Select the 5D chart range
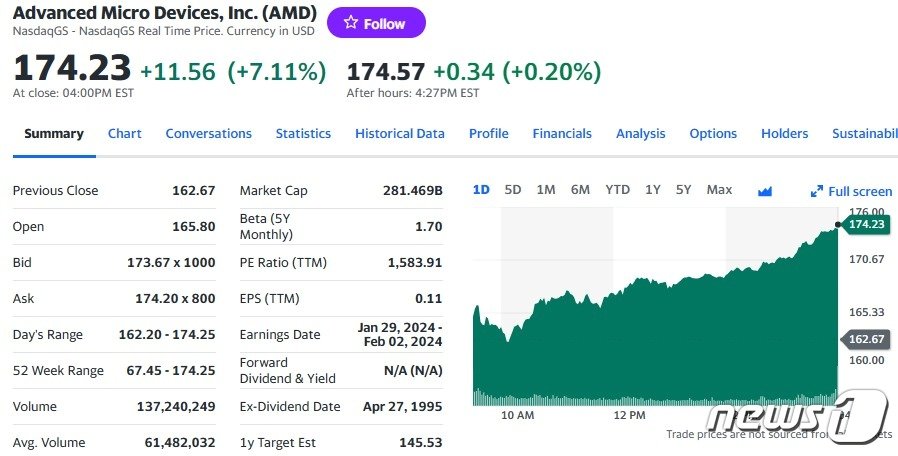 513,190
